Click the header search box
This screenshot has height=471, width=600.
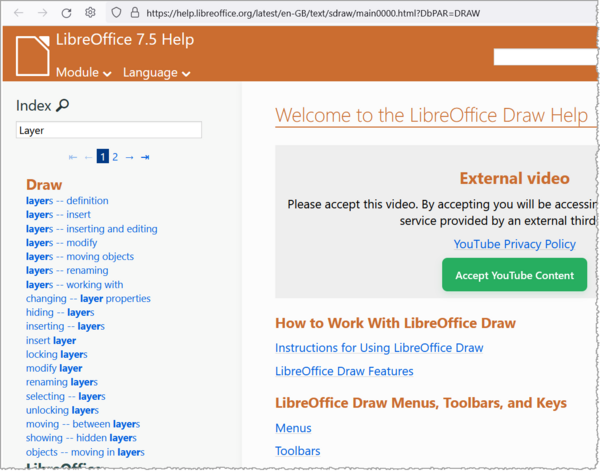(545, 57)
